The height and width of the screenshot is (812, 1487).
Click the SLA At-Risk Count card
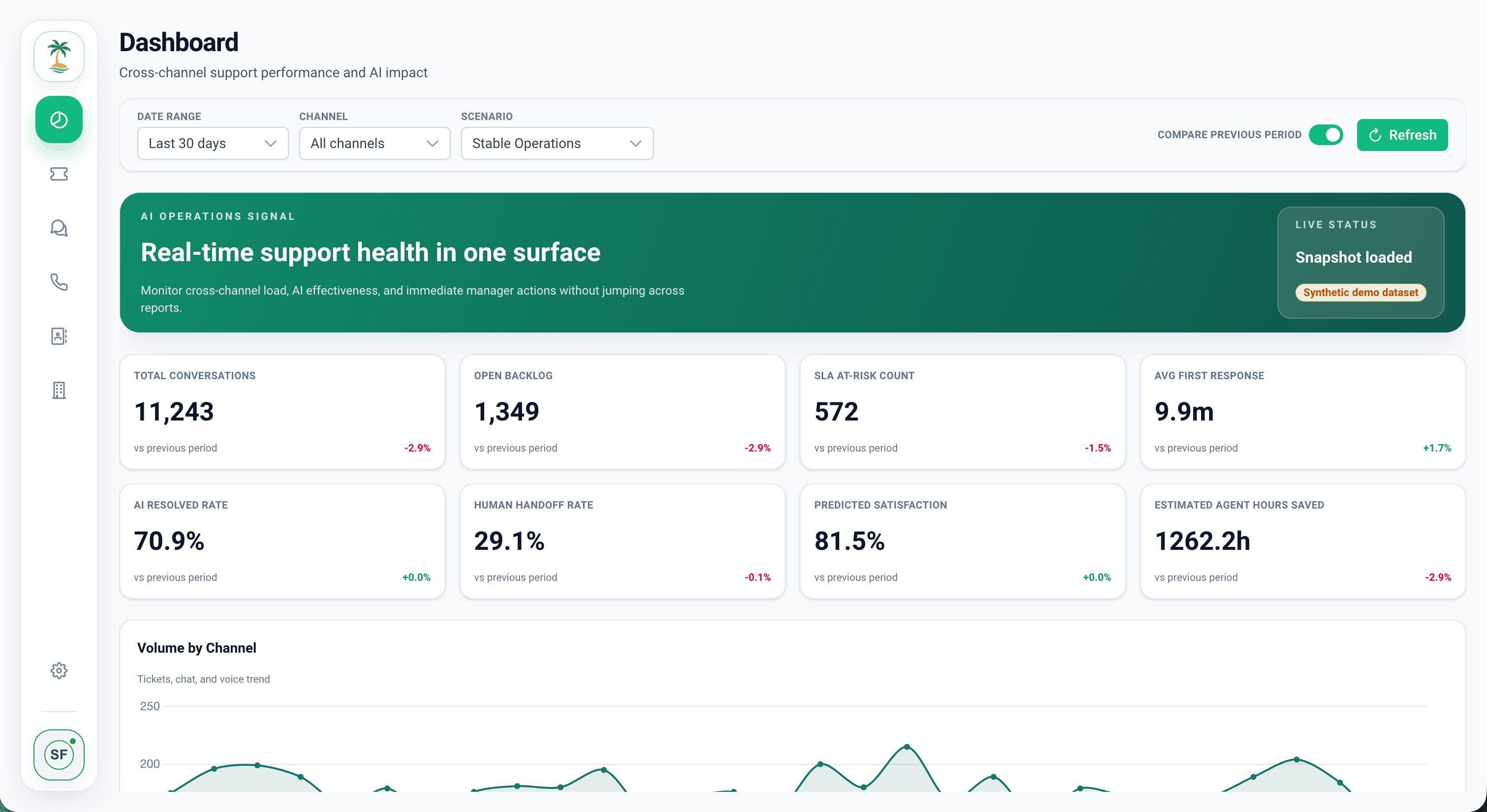click(x=962, y=412)
